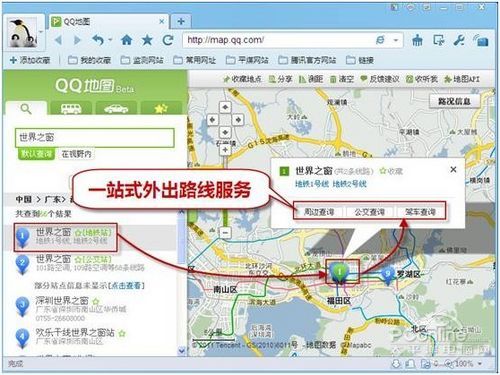The width and height of the screenshot is (500, 375).
Task: Click 收藏地点 in map toolbar
Action: point(243,79)
